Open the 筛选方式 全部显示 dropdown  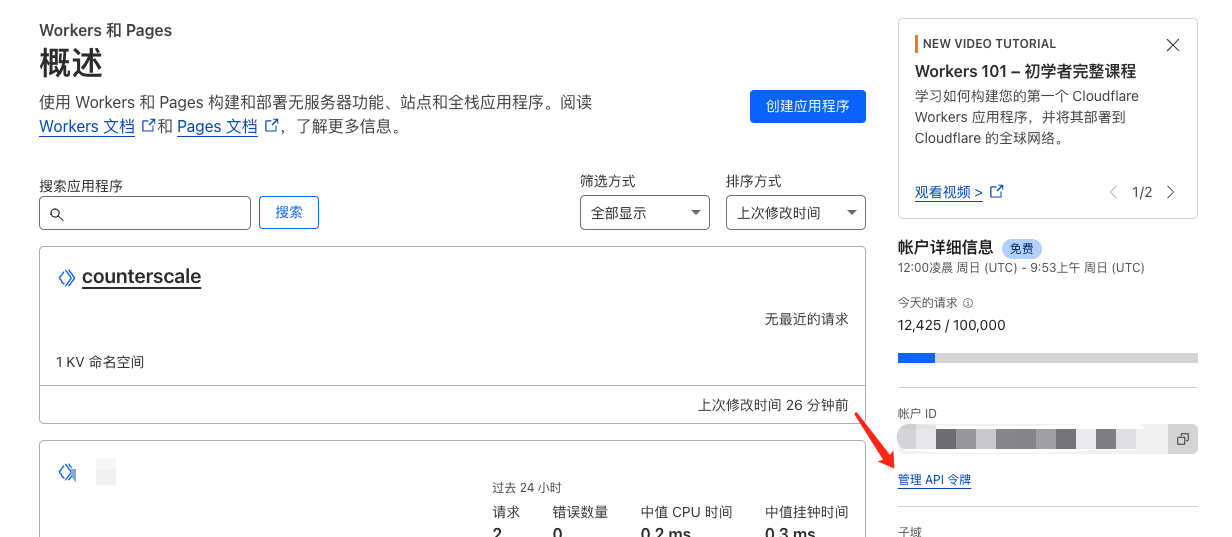645,213
